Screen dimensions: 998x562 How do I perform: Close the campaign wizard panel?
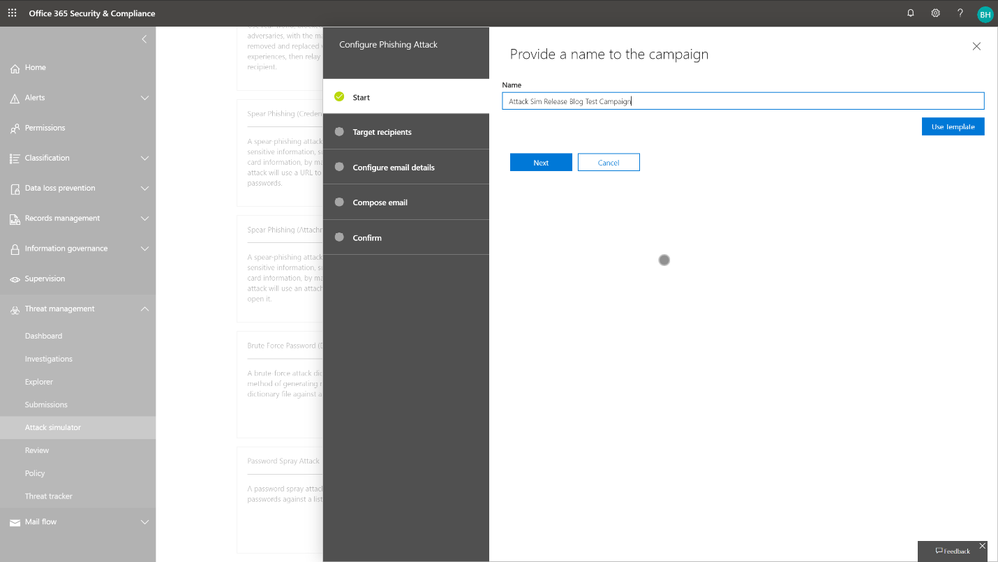(976, 46)
